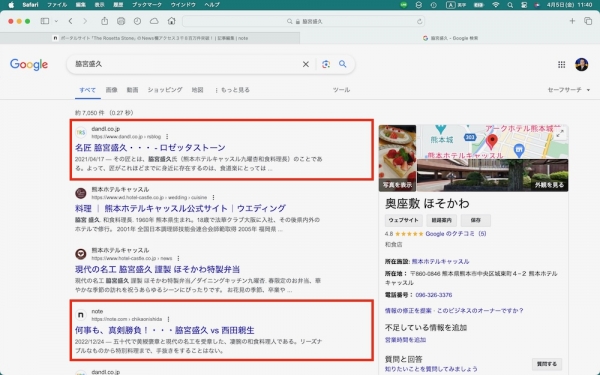The height and width of the screenshot is (375, 600).
Task: Open result 何事も、真剣勝負 脇宮盛久 vs 西田親生
Action: [x=165, y=330]
